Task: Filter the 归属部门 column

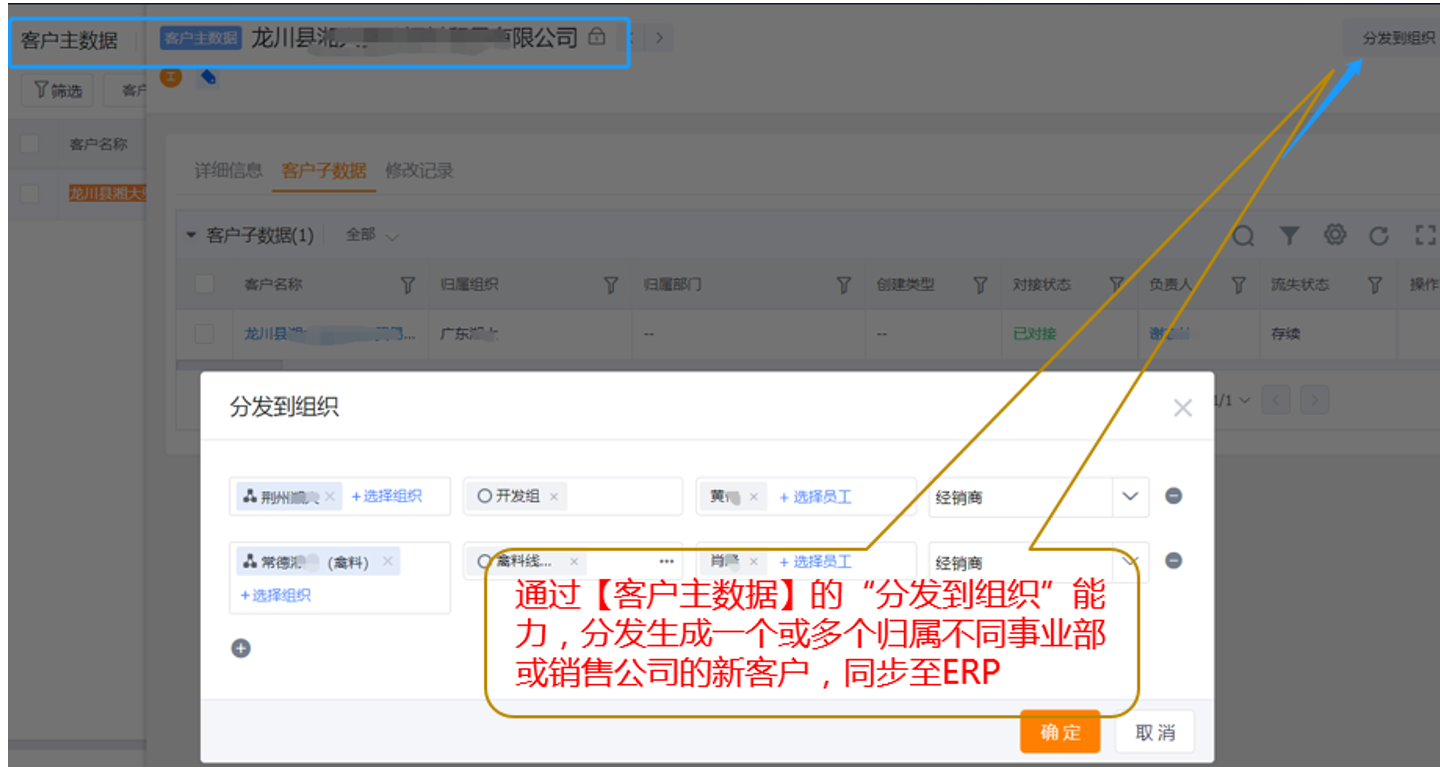Action: pos(844,285)
